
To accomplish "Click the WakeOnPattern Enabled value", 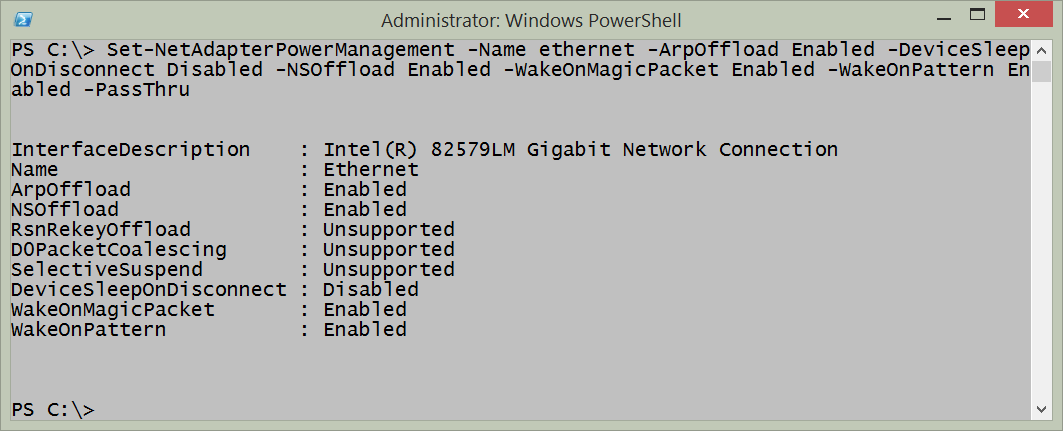I will click(365, 330).
